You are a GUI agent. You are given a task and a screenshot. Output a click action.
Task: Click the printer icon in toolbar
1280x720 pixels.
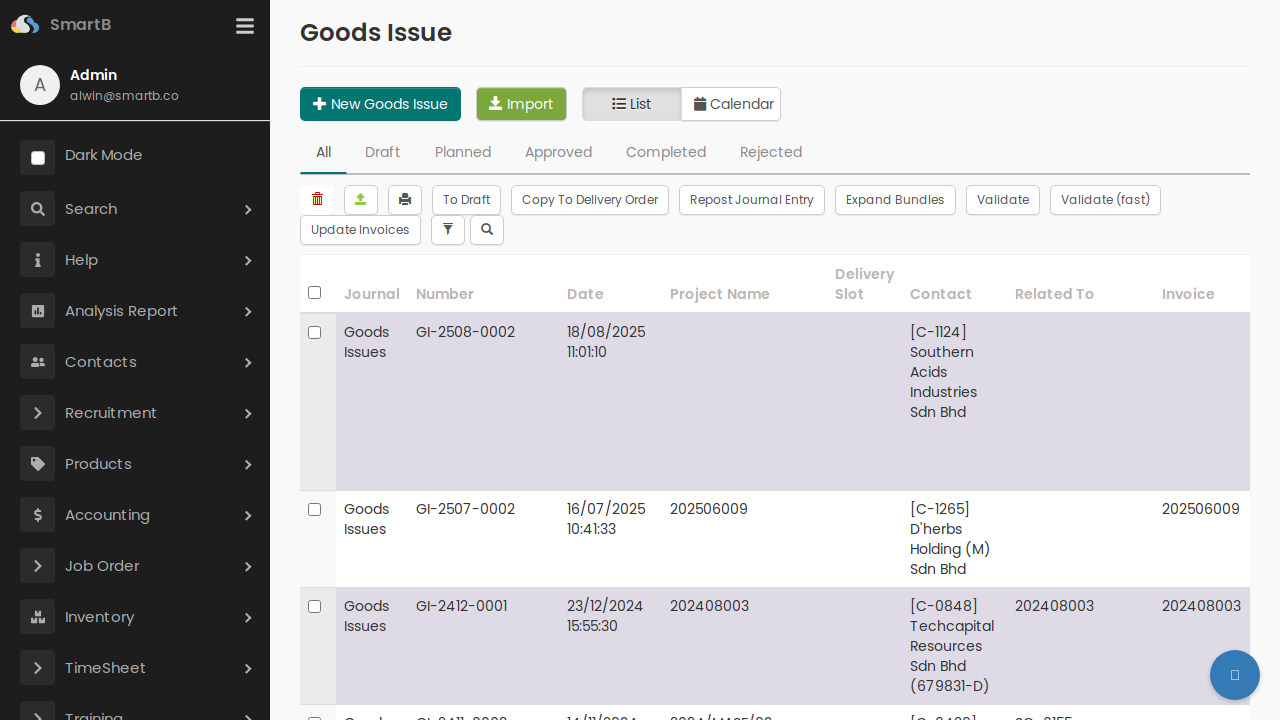(x=405, y=200)
